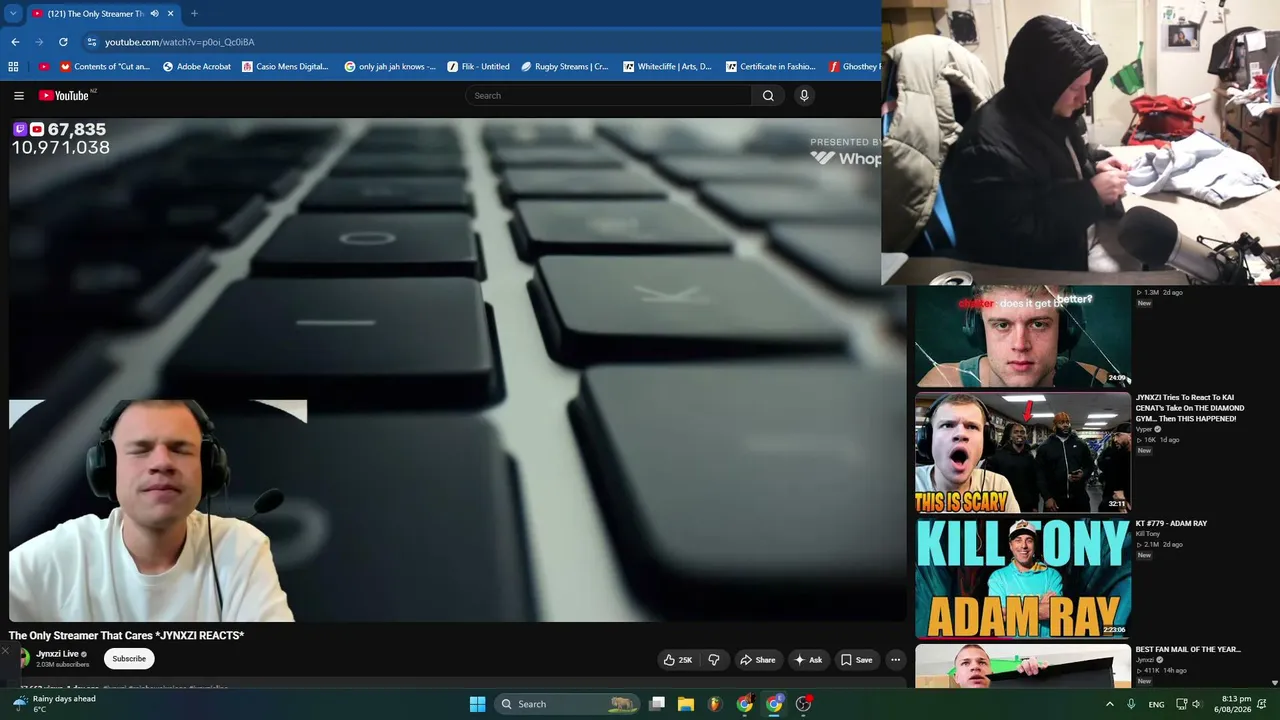This screenshot has height=720, width=1280.
Task: Start voice search with the microphone icon
Action: (804, 96)
